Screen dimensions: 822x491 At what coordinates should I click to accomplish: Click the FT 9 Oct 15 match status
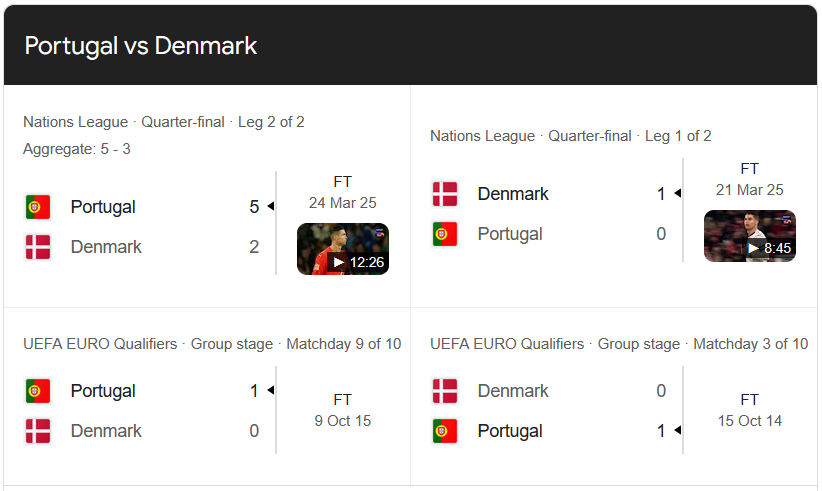tap(342, 411)
